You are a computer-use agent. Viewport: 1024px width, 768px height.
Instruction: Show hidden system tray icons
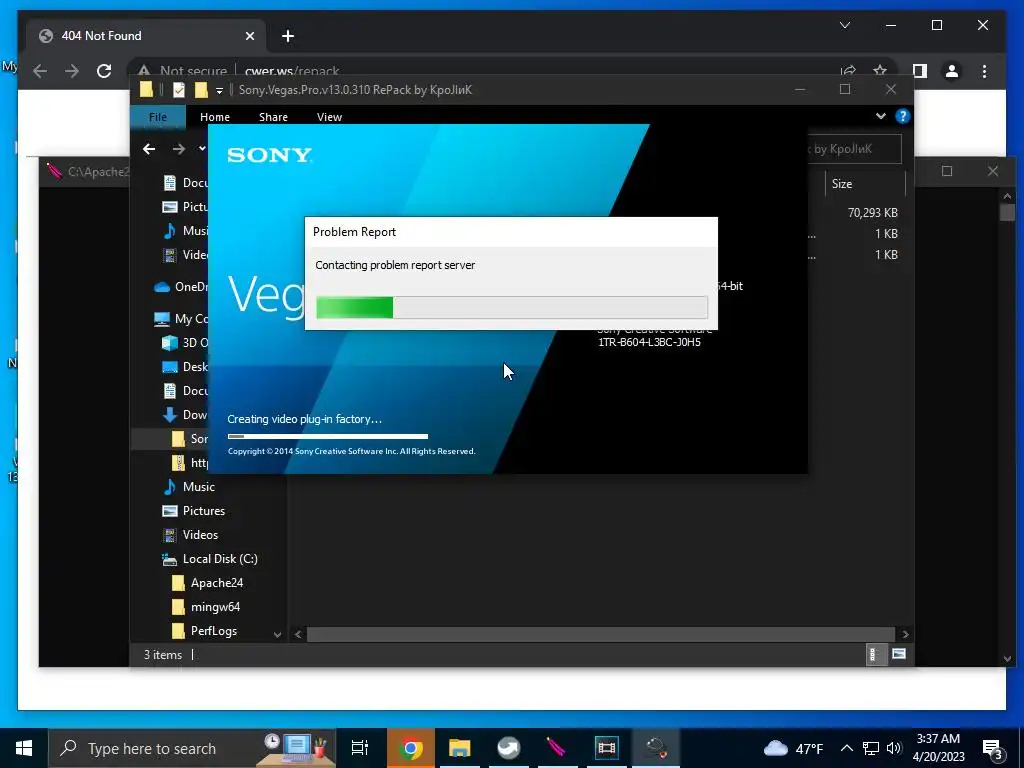tap(846, 748)
